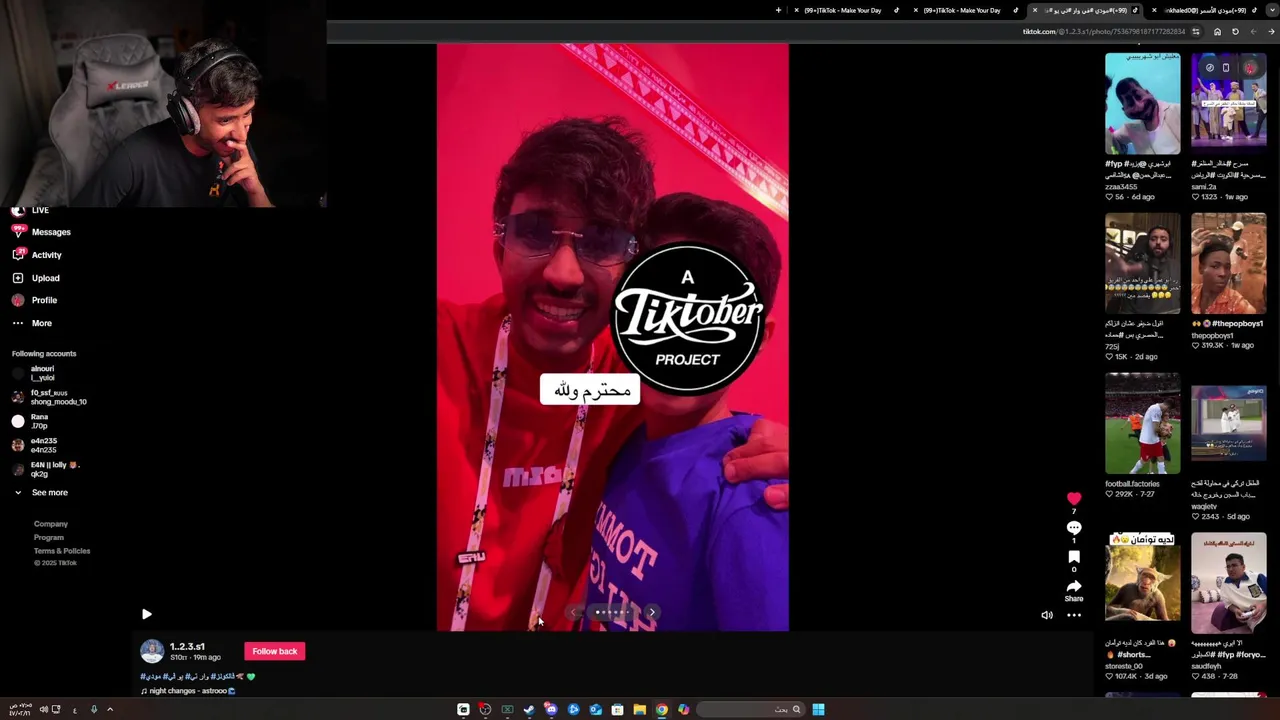Like the post with the heart icon

1074,499
